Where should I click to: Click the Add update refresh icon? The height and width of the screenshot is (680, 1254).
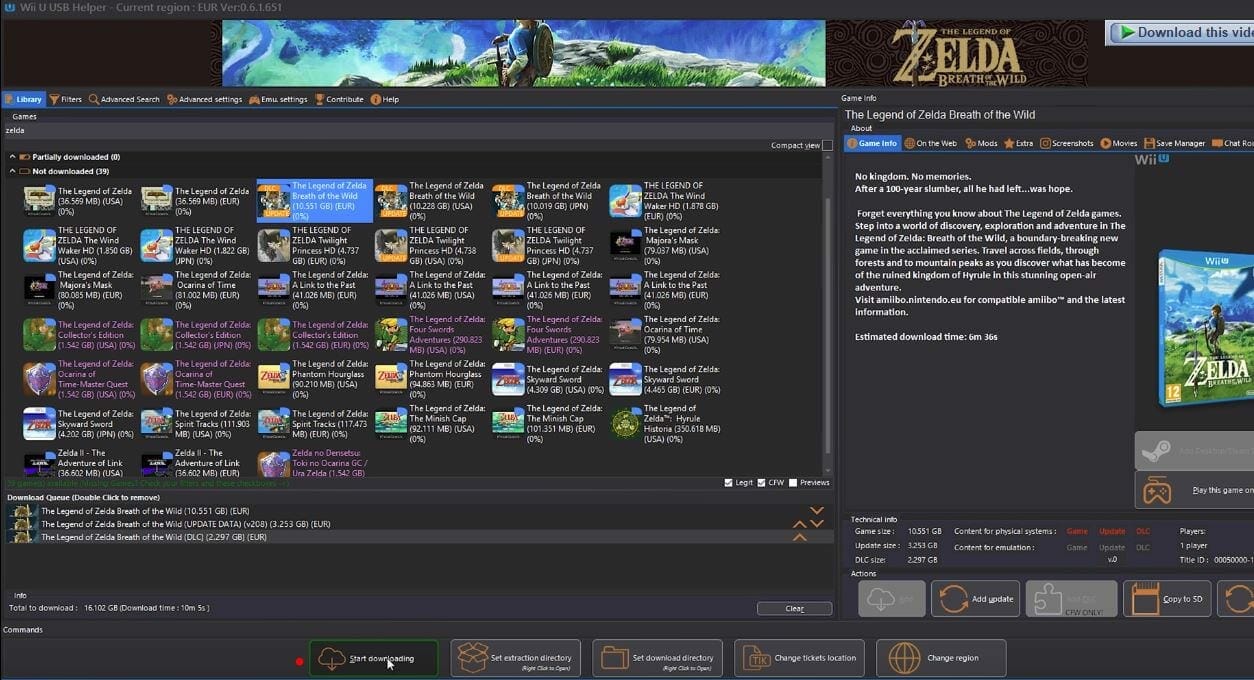(x=952, y=598)
